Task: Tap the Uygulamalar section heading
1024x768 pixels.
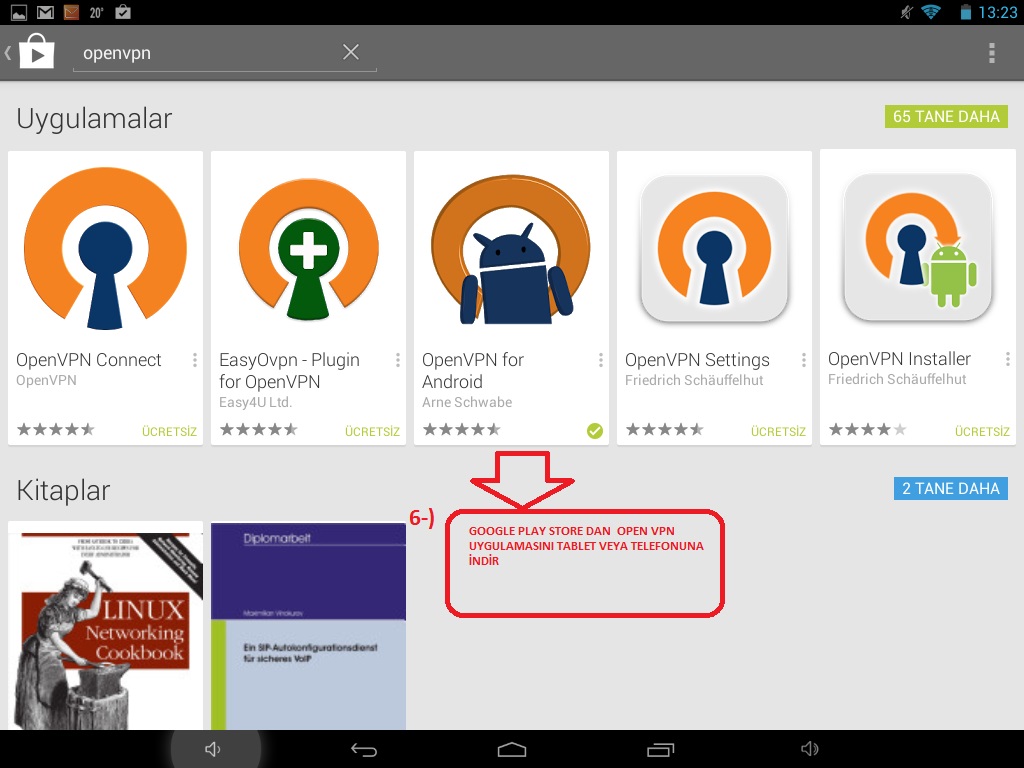Action: tap(94, 120)
